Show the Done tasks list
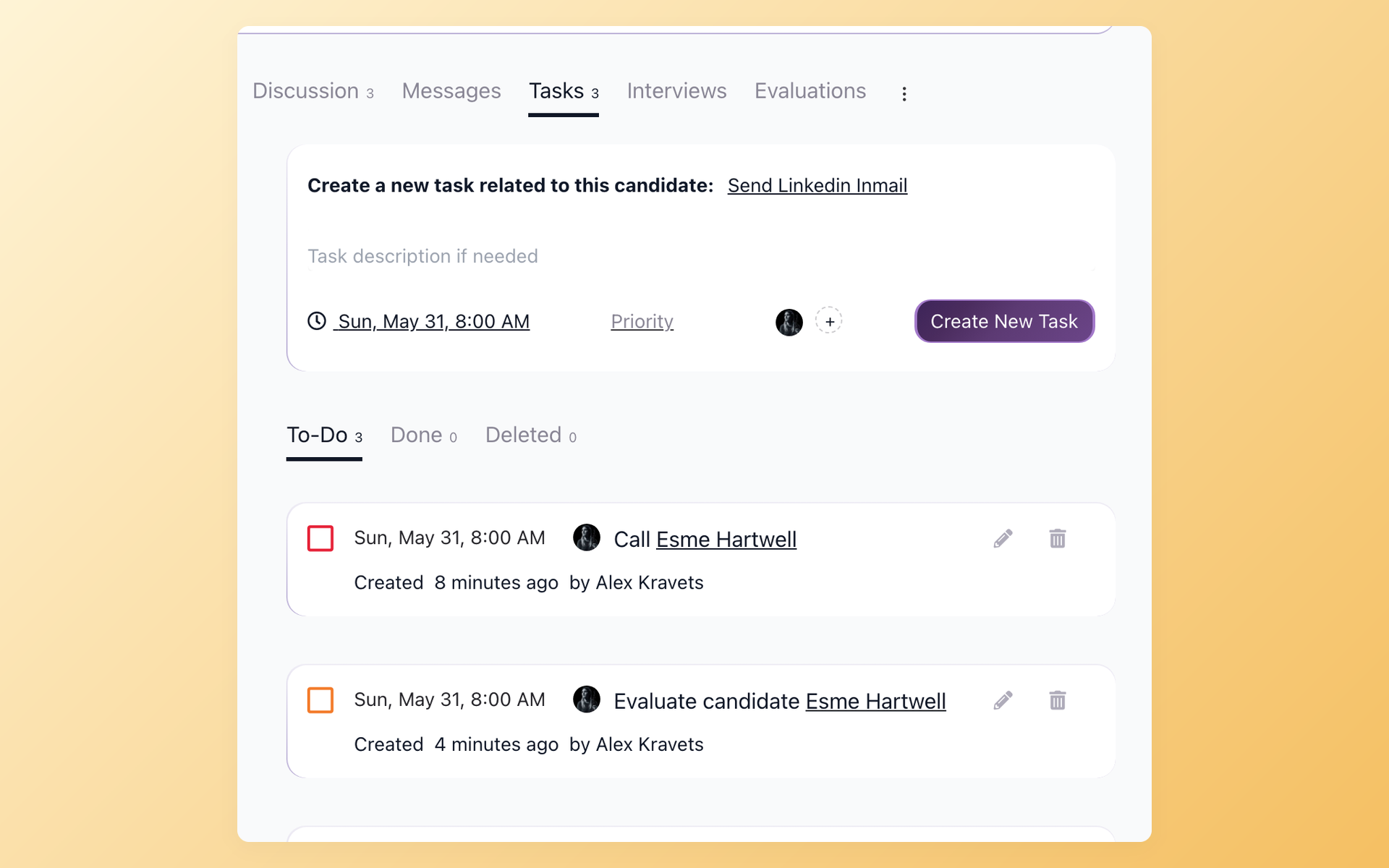This screenshot has height=868, width=1389. [424, 435]
